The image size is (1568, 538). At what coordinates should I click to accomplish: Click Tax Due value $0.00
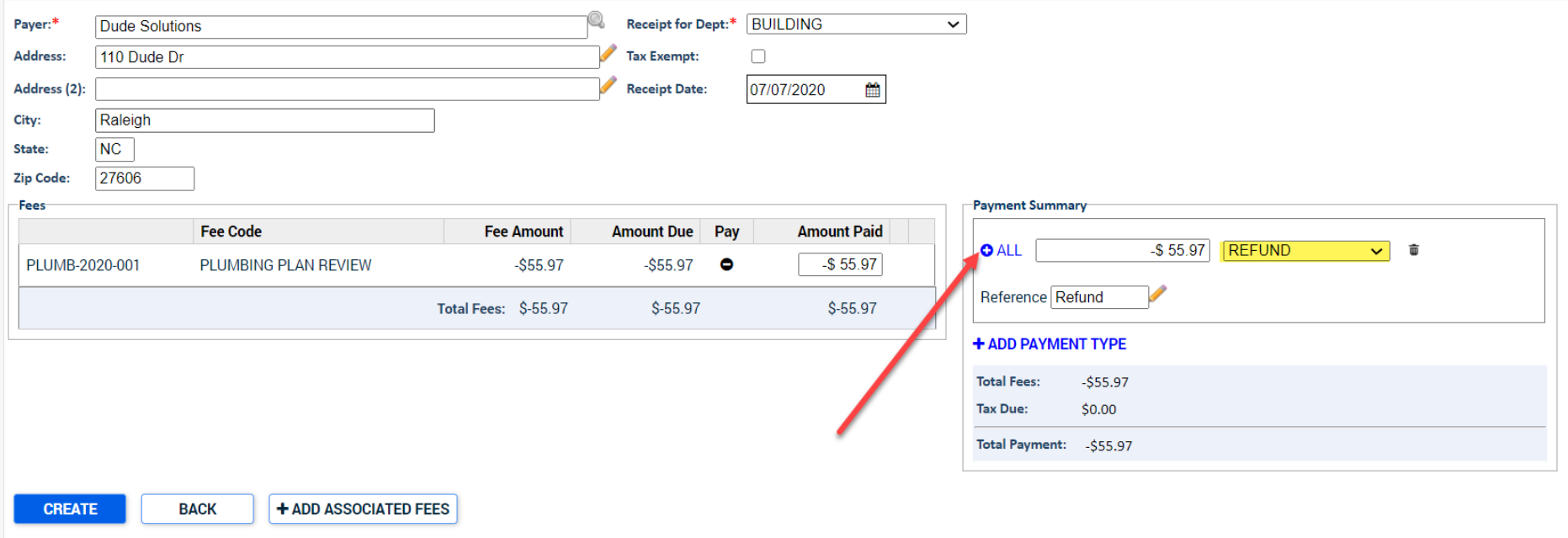tap(1098, 409)
